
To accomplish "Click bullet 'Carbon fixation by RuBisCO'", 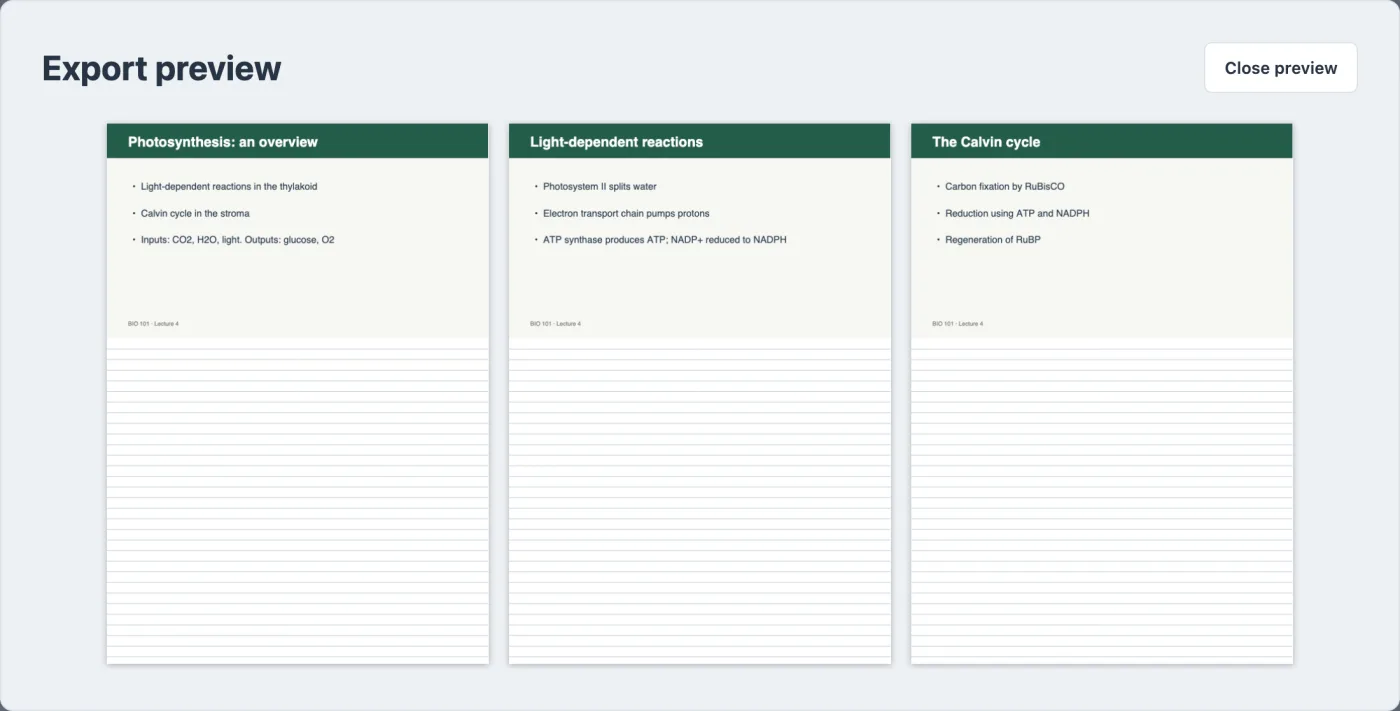I will pyautogui.click(x=1005, y=187).
